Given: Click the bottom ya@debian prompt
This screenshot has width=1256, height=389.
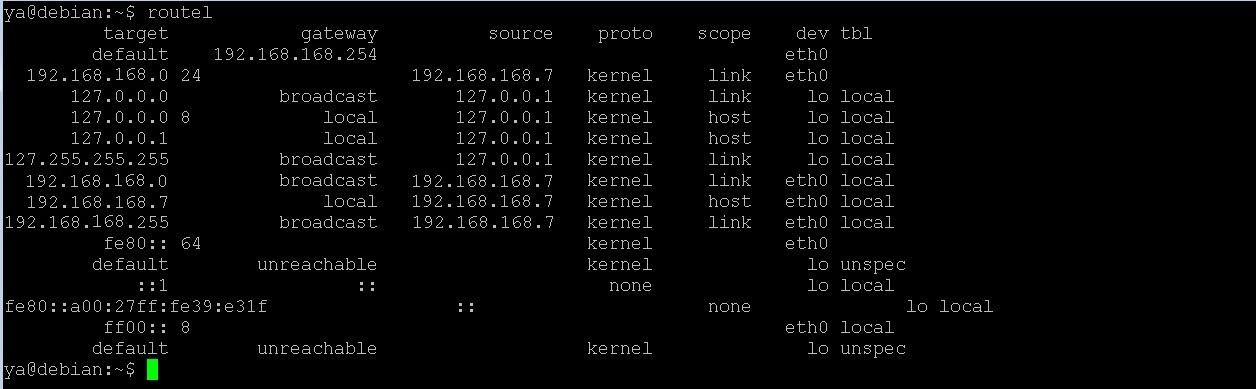Looking at the screenshot, I should (x=70, y=370).
